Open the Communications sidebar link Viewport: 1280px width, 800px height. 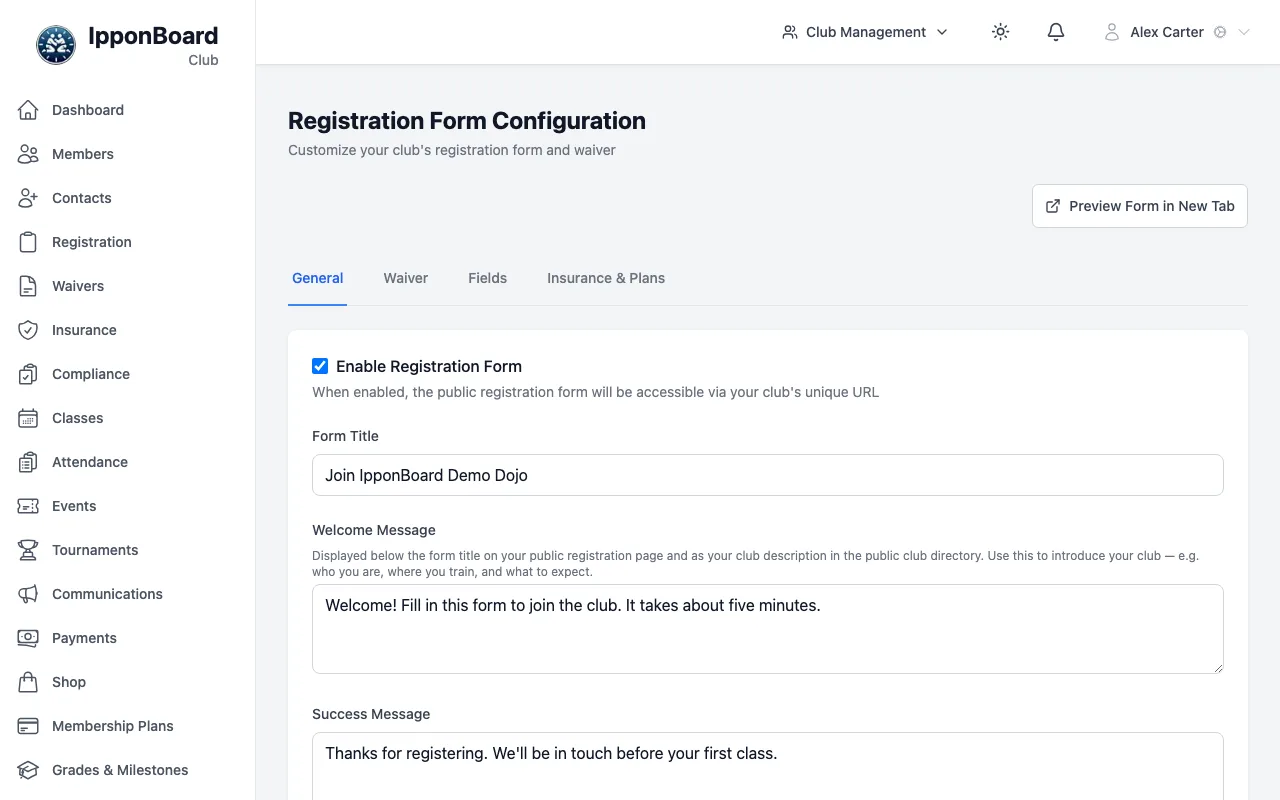pos(128,594)
